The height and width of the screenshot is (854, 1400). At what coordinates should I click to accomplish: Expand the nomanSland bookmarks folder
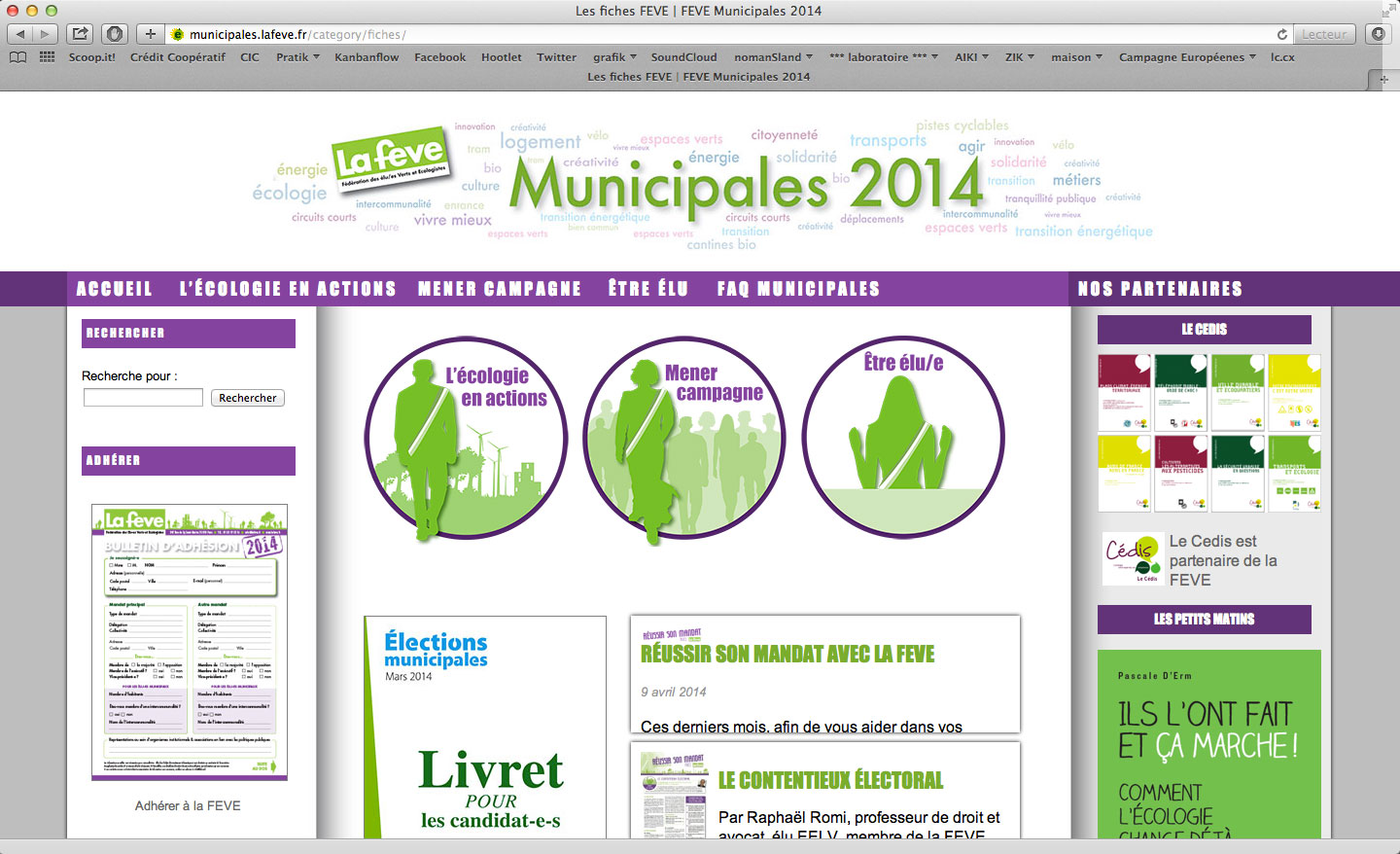click(773, 57)
